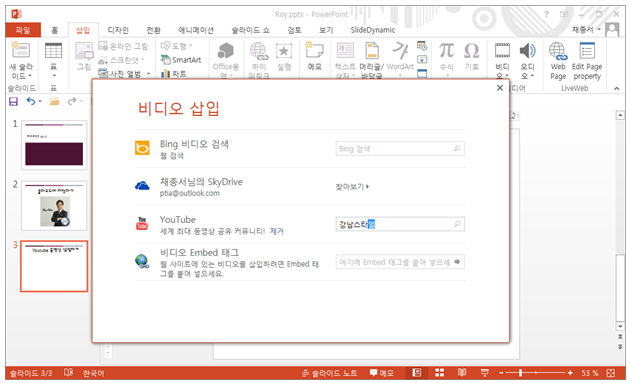The width and height of the screenshot is (630, 383).
Task: Open the Table insert icon
Action: tap(53, 51)
